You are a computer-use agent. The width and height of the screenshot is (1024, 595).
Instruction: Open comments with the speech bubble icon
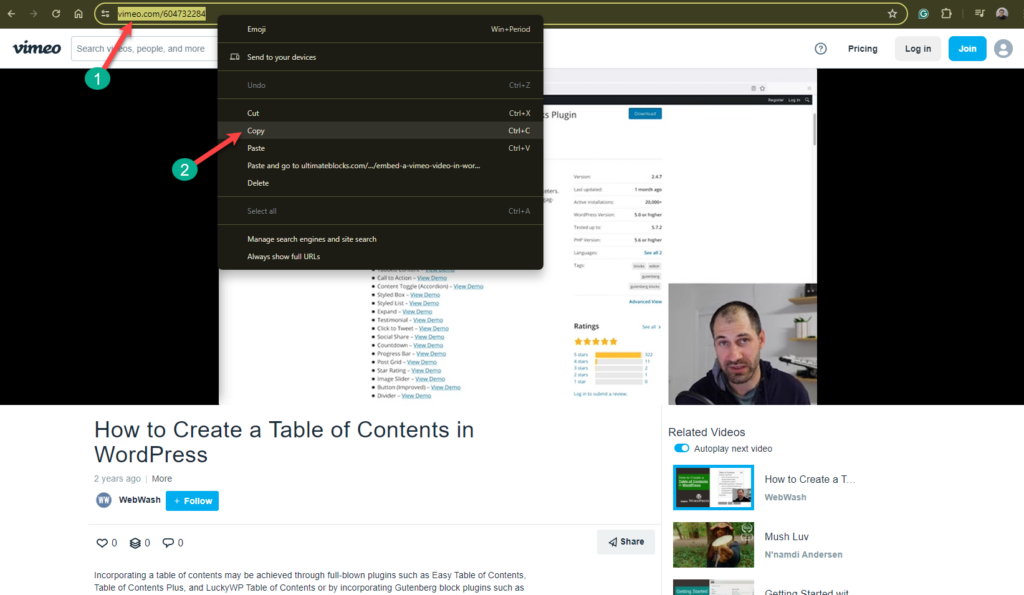click(168, 543)
